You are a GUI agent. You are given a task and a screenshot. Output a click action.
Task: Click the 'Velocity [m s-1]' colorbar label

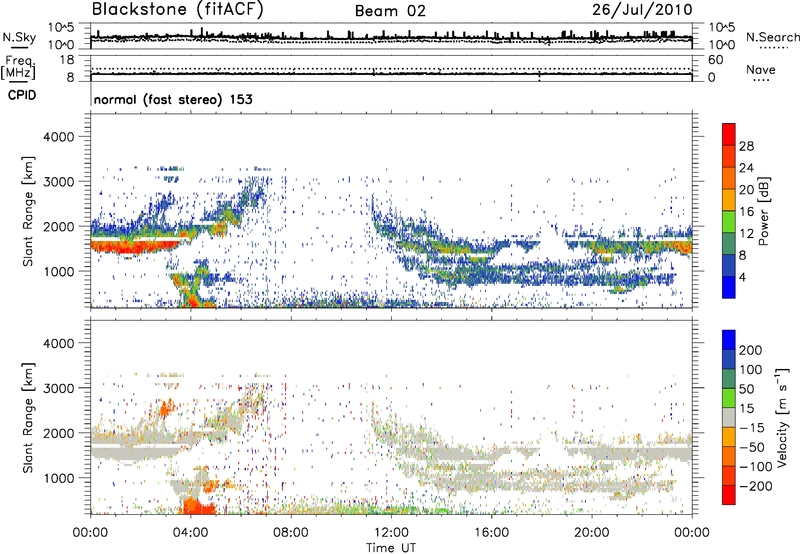(x=782, y=417)
